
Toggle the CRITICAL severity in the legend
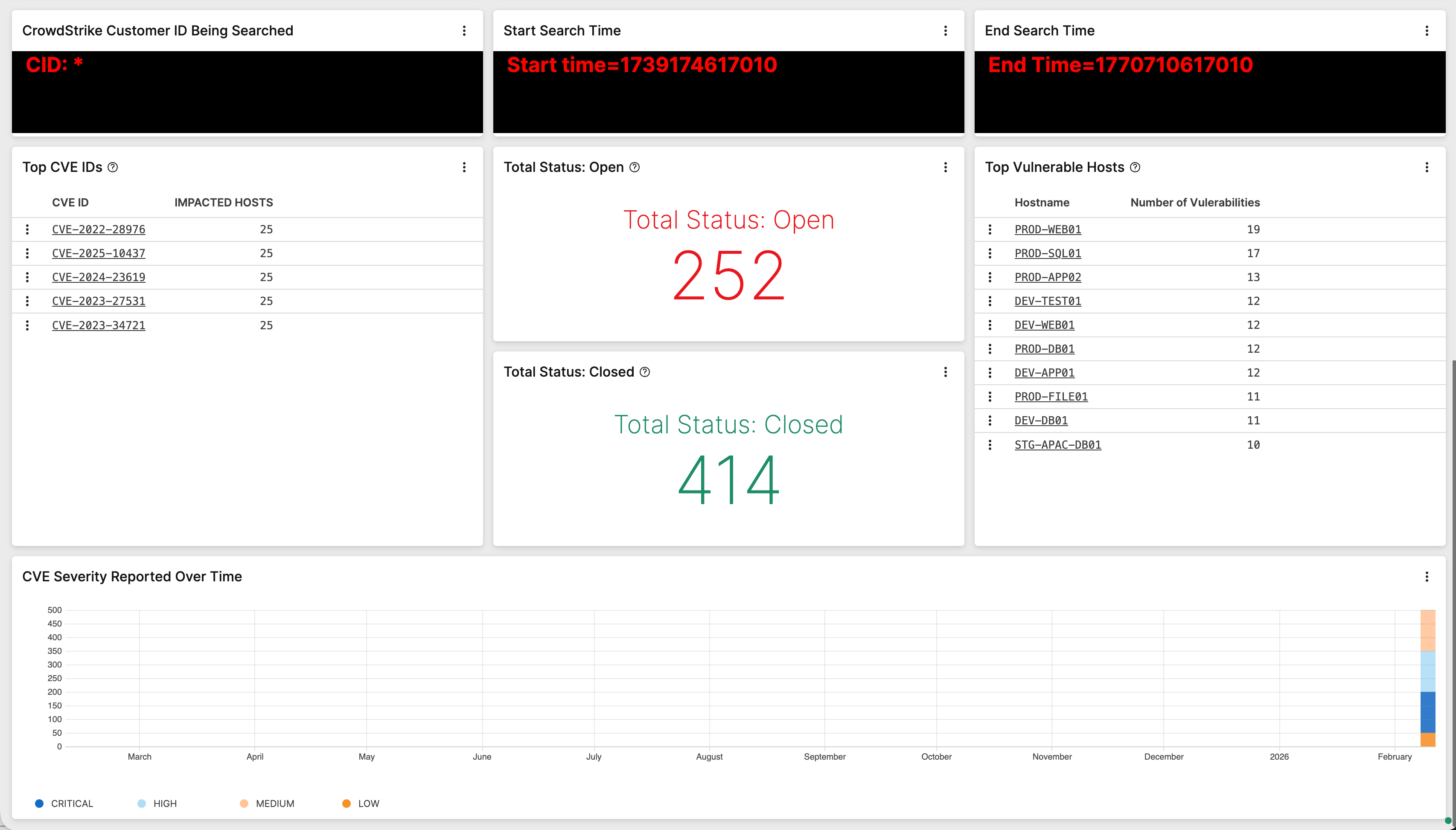[39, 803]
